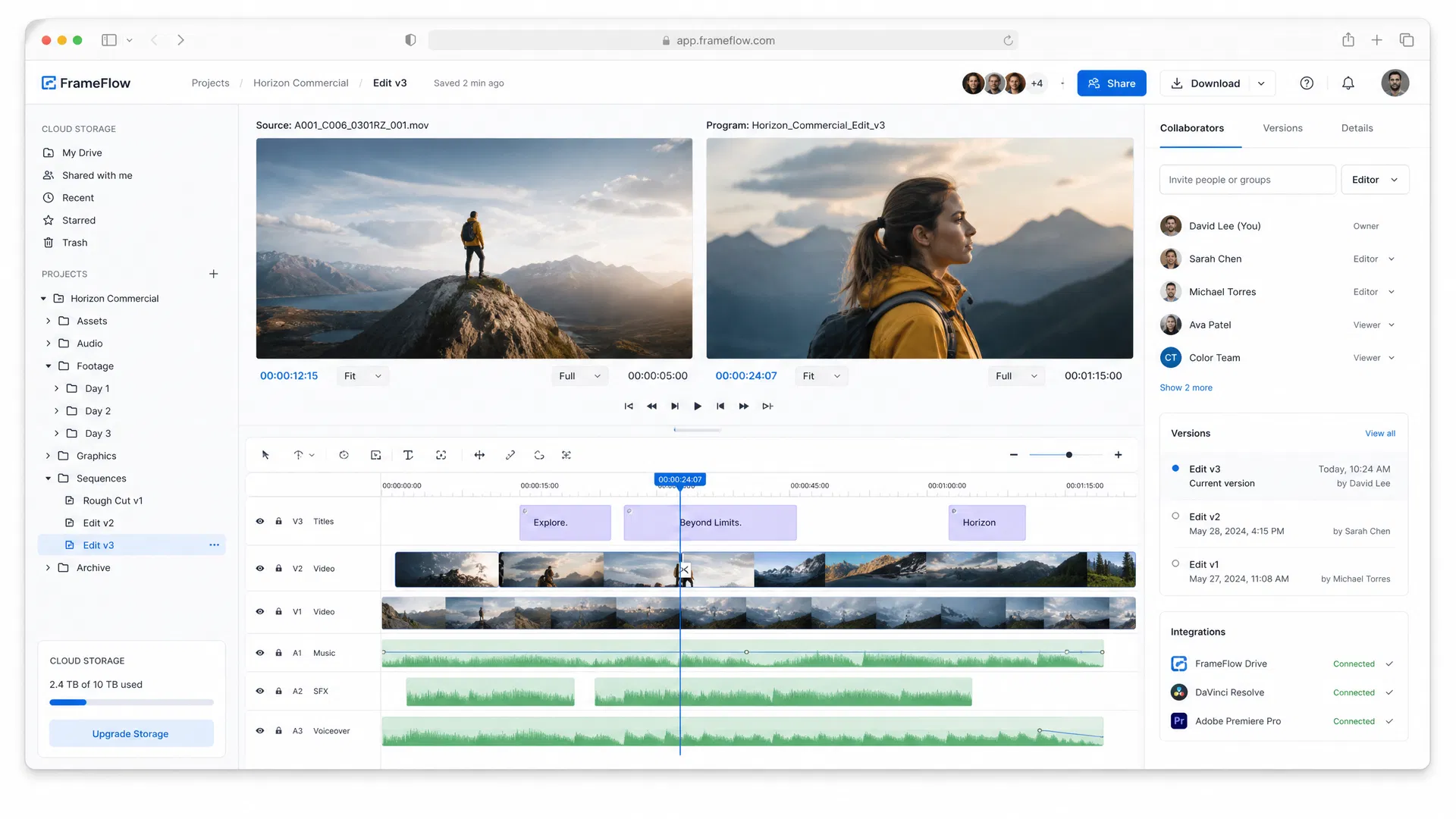Open the Edit v3 more options ellipsis

point(214,545)
